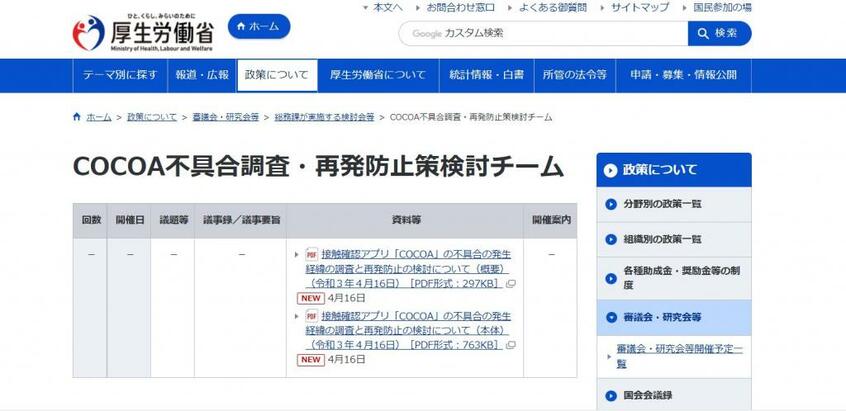Click the Google カスタム検索 input field
The image size is (846, 411).
click(543, 33)
